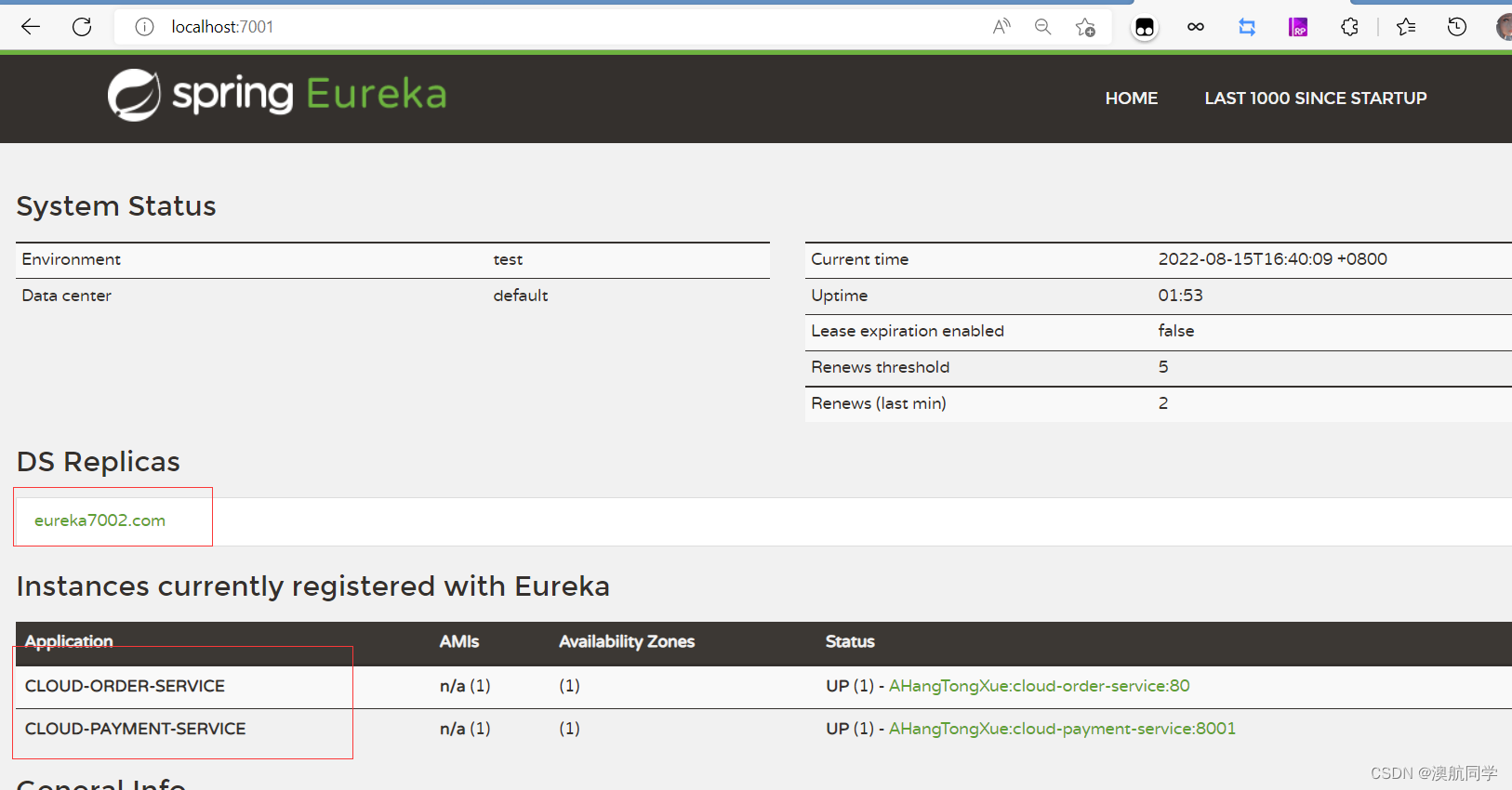The height and width of the screenshot is (790, 1512).
Task: Click the System Status heading
Action: pos(116,206)
